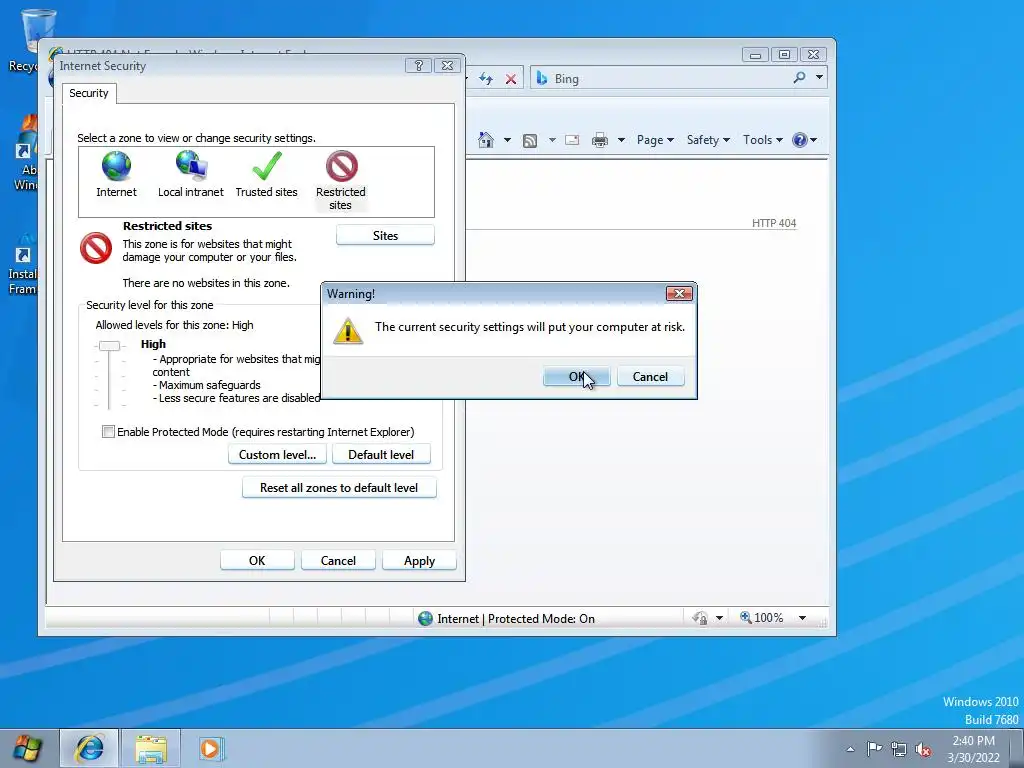
Task: Click Internet Explorer taskbar icon
Action: 89,748
